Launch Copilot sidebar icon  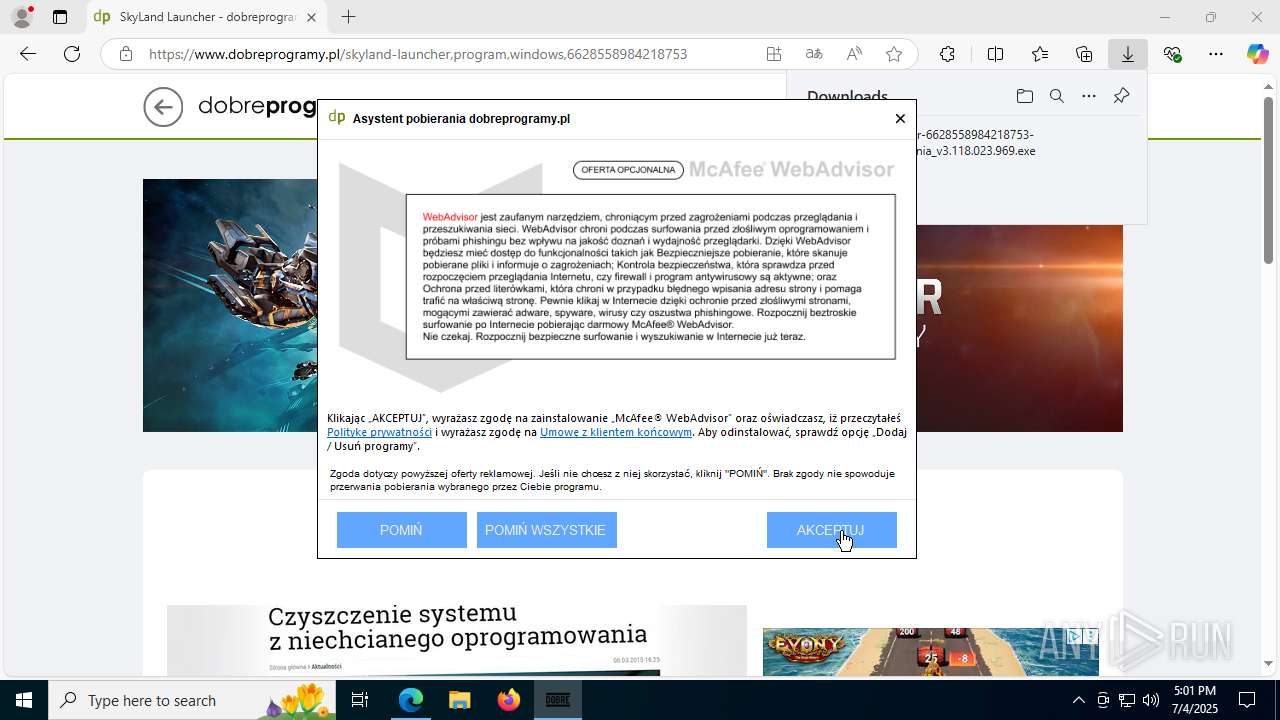coord(1257,54)
